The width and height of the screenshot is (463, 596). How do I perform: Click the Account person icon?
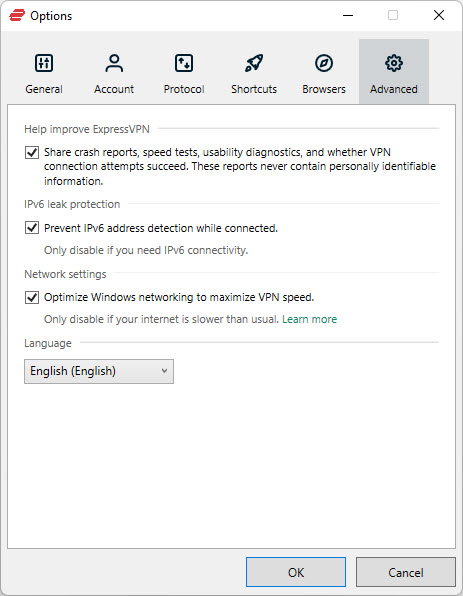click(114, 63)
